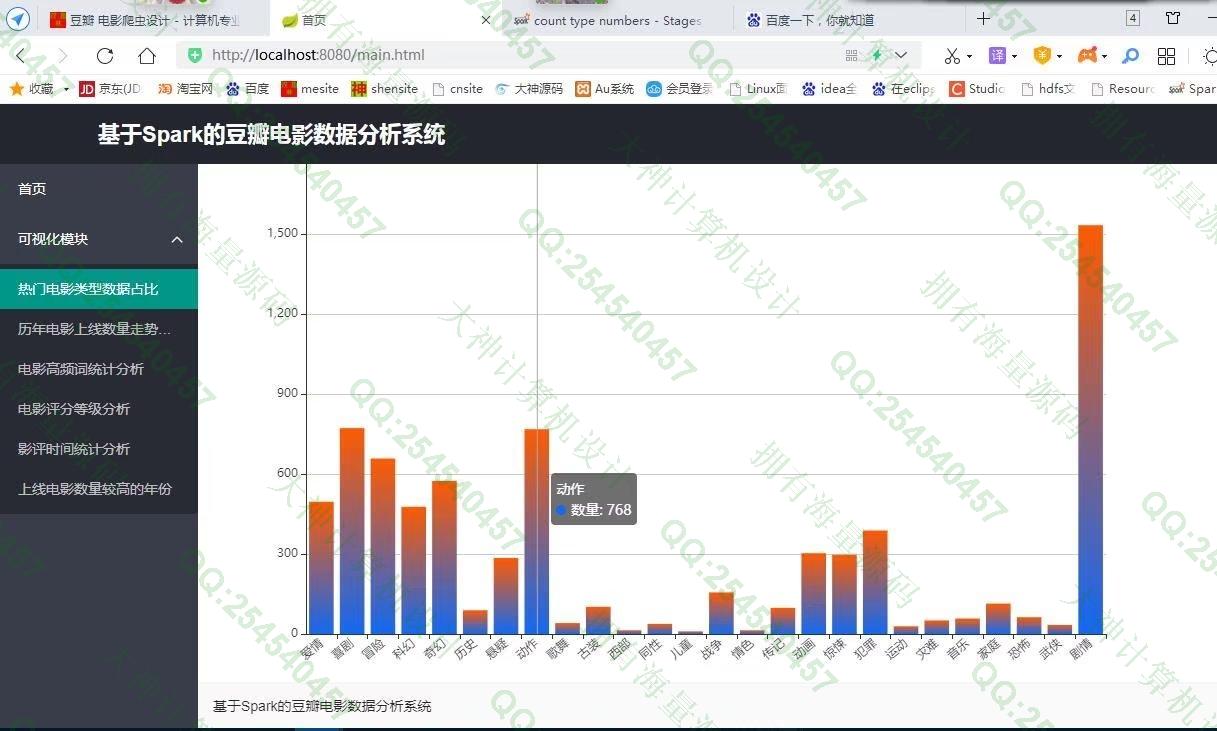Viewport: 1217px width, 731px height.
Task: Click the 爱情 bar in the chart
Action: tap(321, 568)
